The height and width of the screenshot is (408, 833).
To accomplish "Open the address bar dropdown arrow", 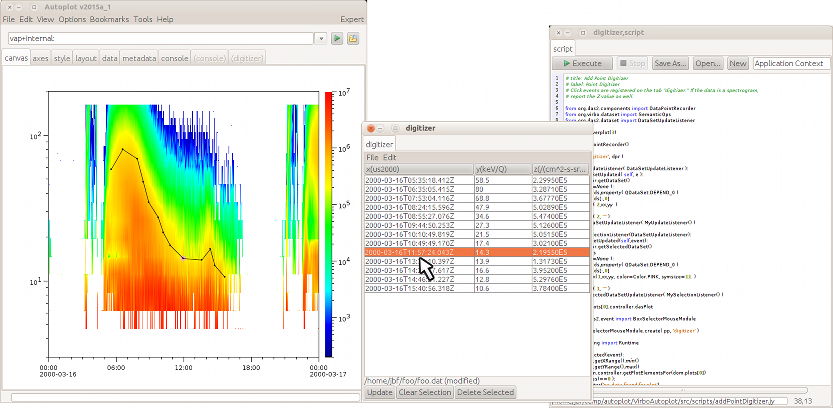I will pyautogui.click(x=322, y=39).
